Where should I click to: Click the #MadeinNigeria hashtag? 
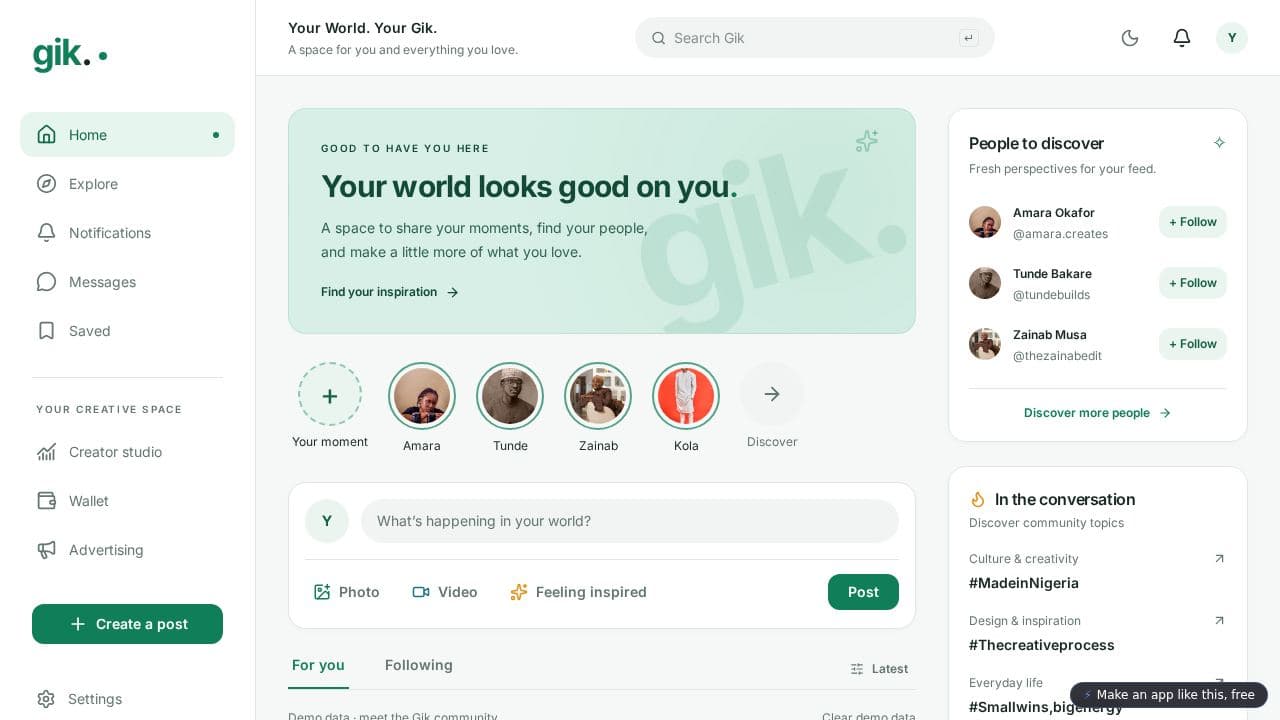pyautogui.click(x=1024, y=583)
